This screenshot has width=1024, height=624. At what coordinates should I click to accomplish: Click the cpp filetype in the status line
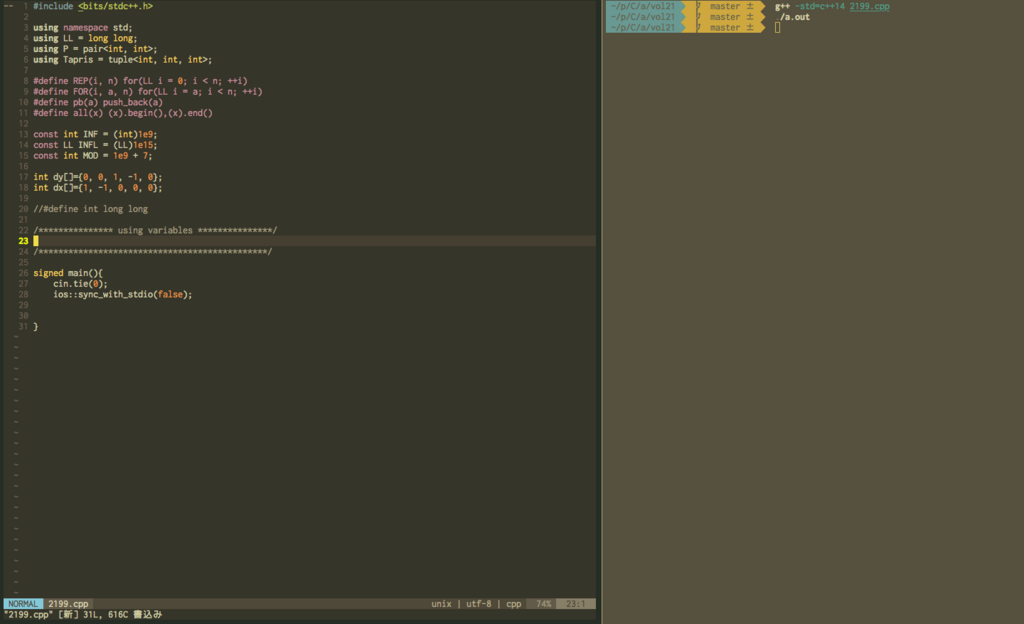[x=514, y=604]
